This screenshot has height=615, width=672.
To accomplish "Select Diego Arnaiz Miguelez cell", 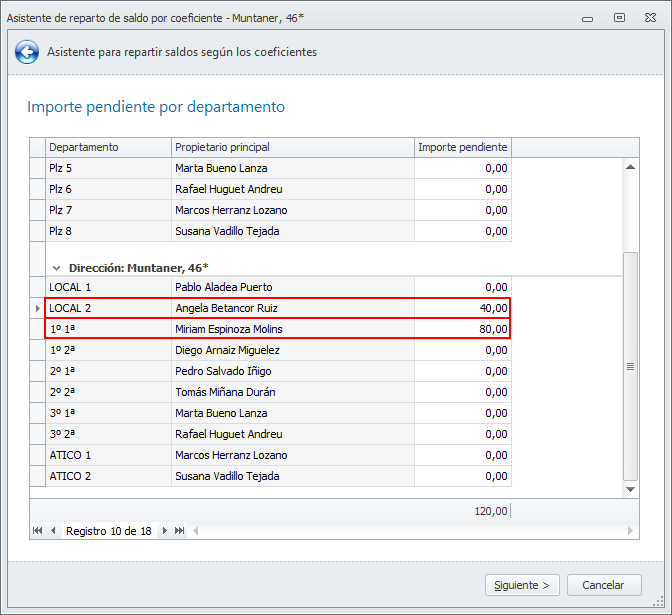I will tap(293, 350).
